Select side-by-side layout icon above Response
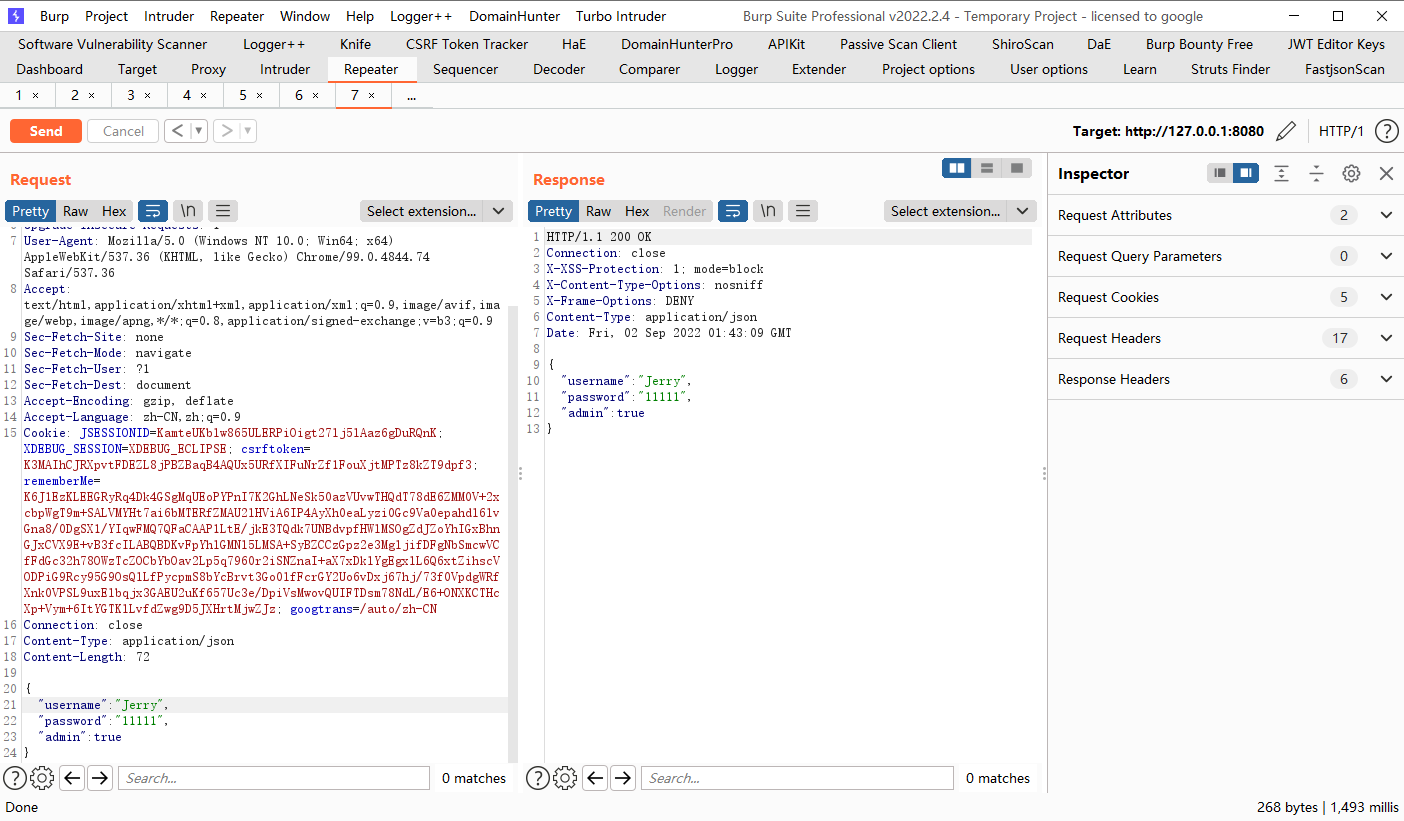The image size is (1404, 821). click(x=957, y=168)
